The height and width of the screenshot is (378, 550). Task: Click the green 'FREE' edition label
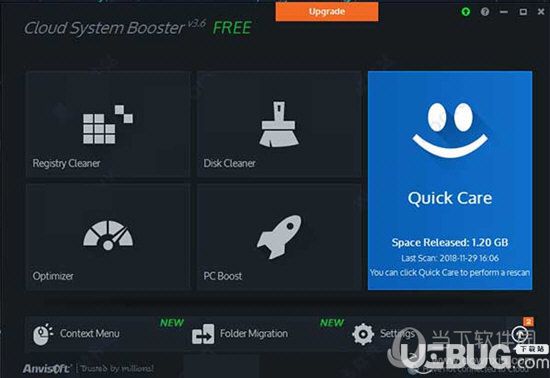coord(232,28)
